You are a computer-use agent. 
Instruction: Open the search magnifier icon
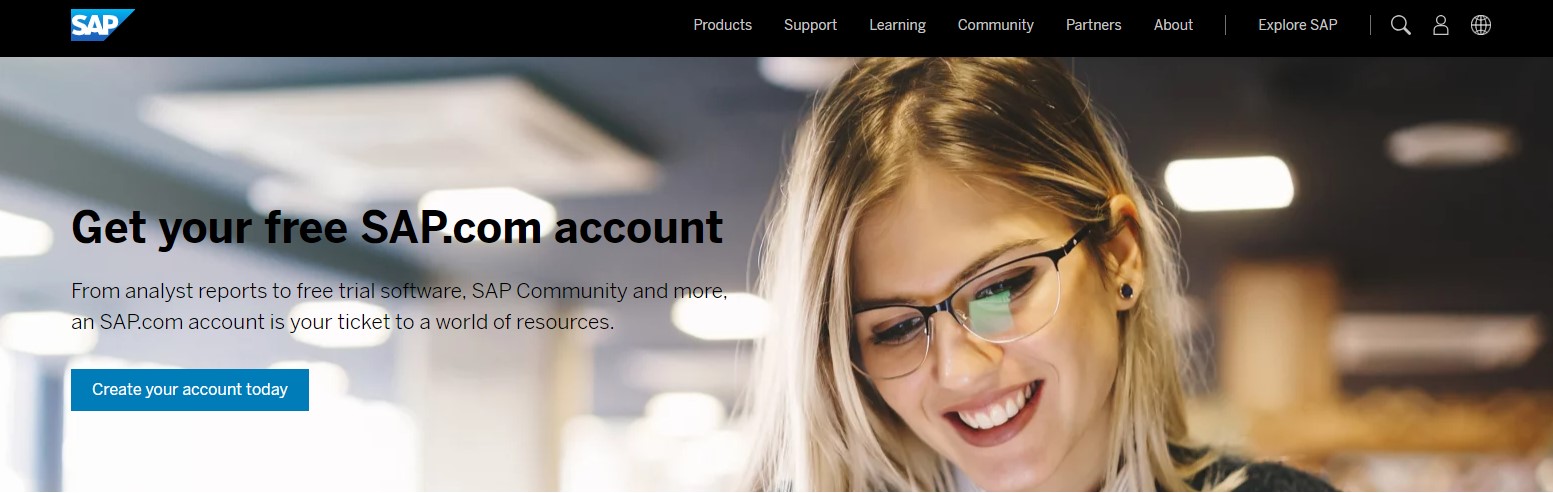[1401, 25]
